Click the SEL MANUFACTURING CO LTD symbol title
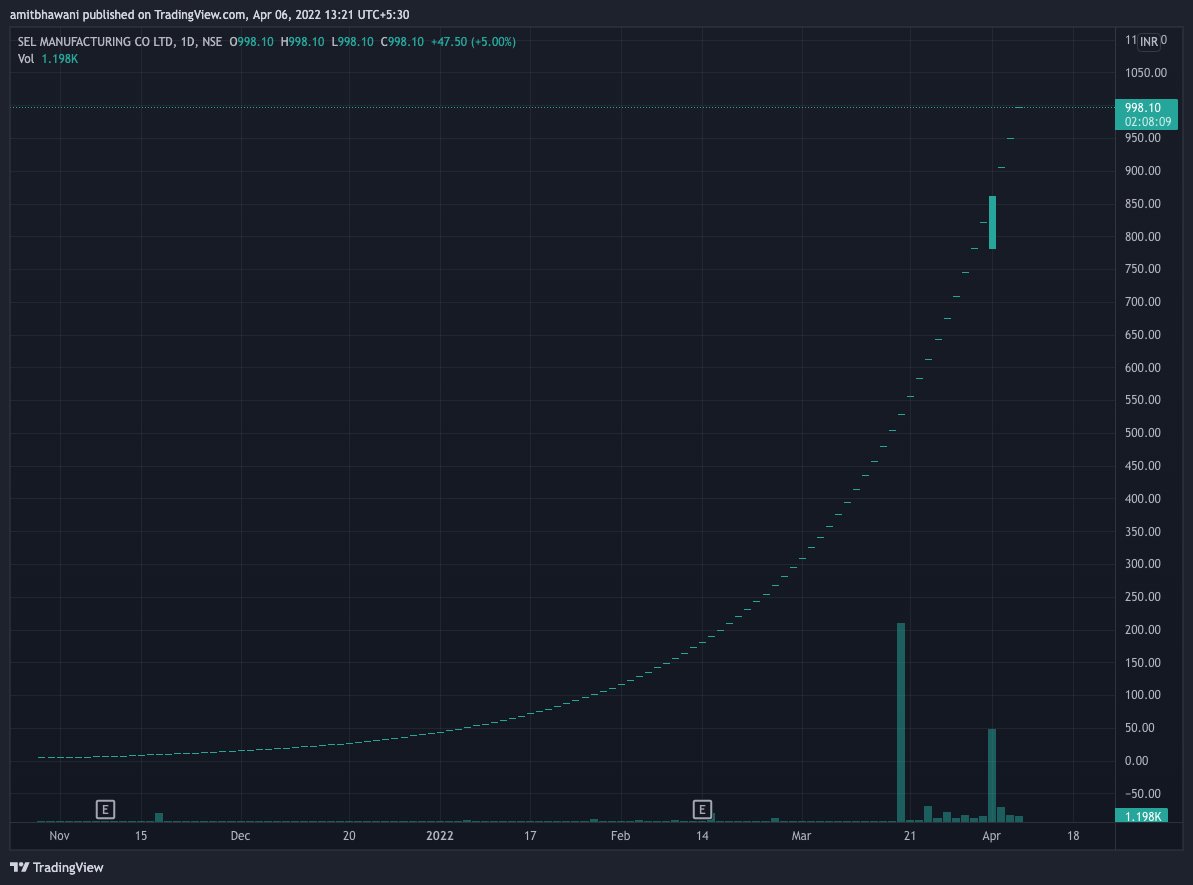The width and height of the screenshot is (1193, 885). tap(96, 42)
